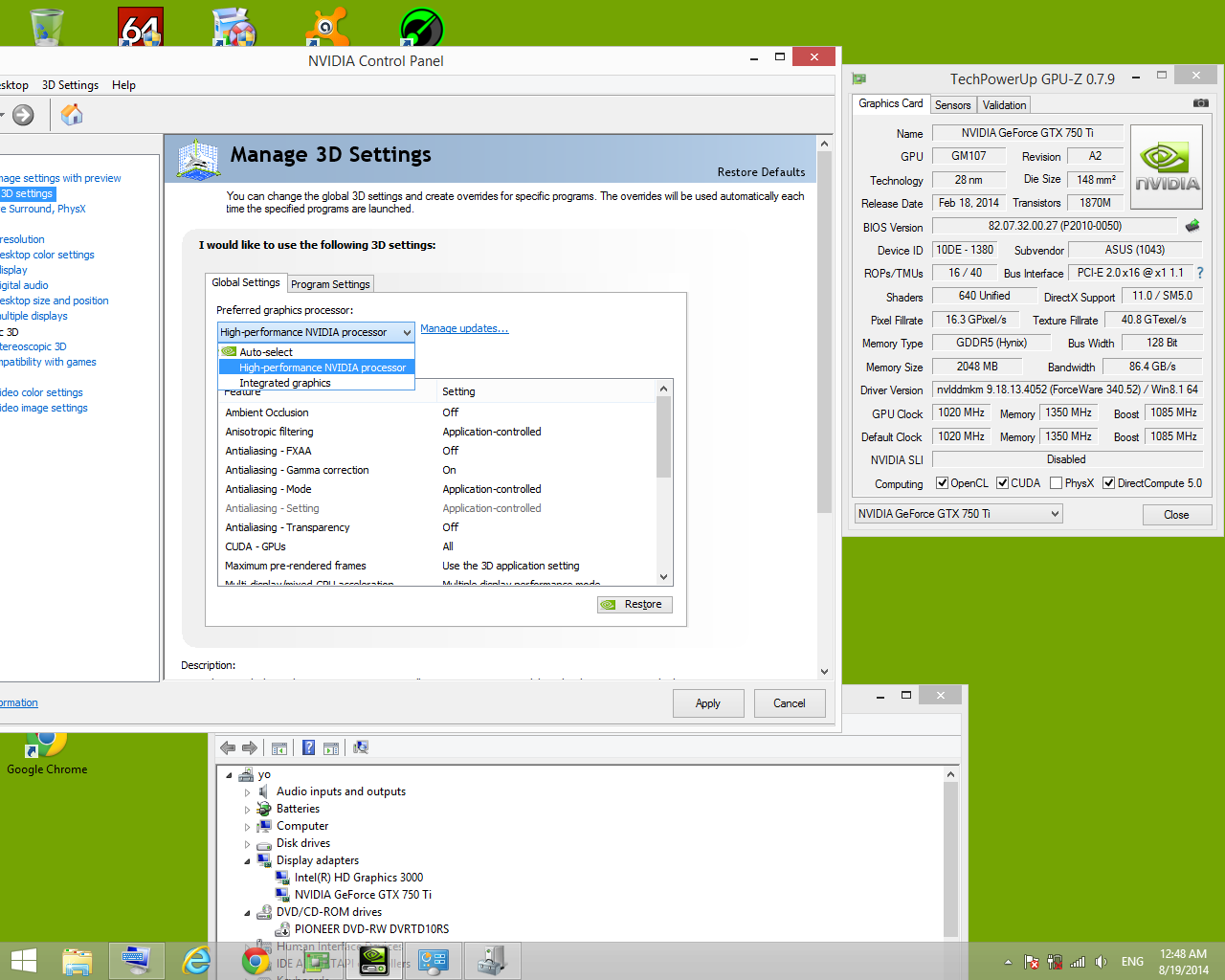Open the Help menu in NVIDIA Control Panel
The image size is (1225, 980).
tap(123, 85)
